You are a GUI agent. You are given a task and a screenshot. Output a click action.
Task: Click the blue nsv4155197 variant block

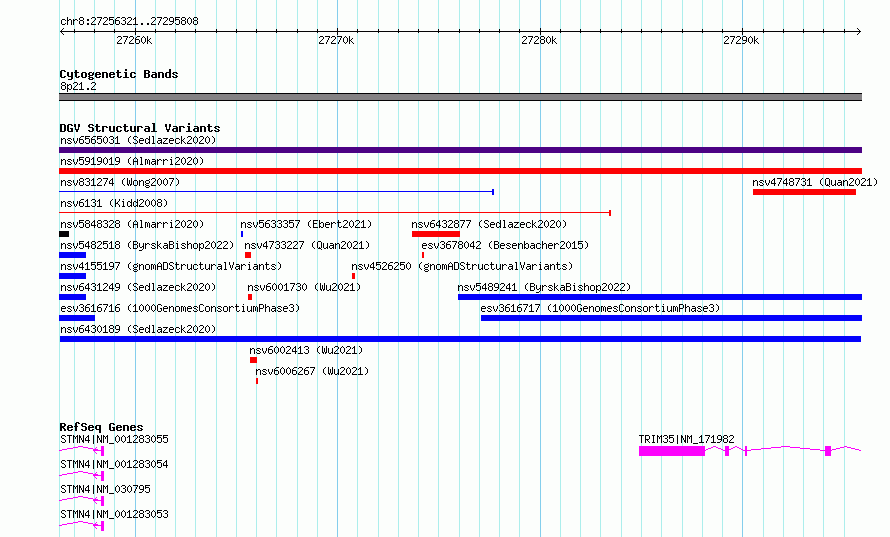click(73, 276)
